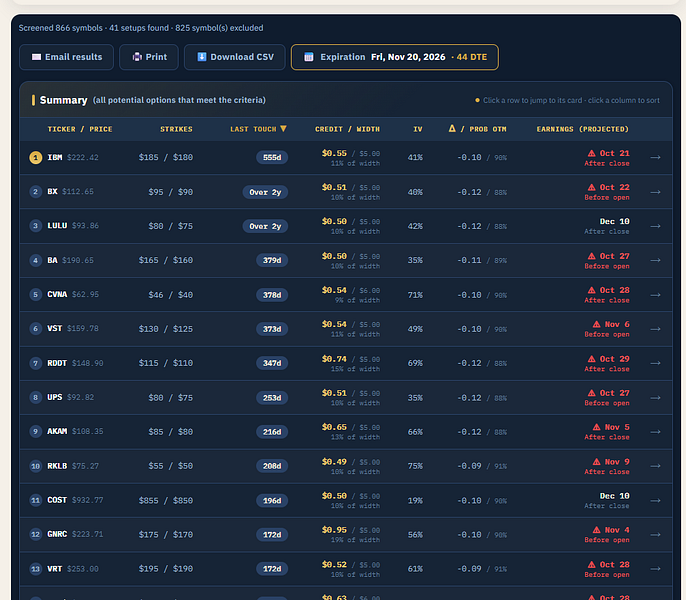Image resolution: width=686 pixels, height=600 pixels.
Task: Sort by Credit / Width column
Action: point(347,129)
